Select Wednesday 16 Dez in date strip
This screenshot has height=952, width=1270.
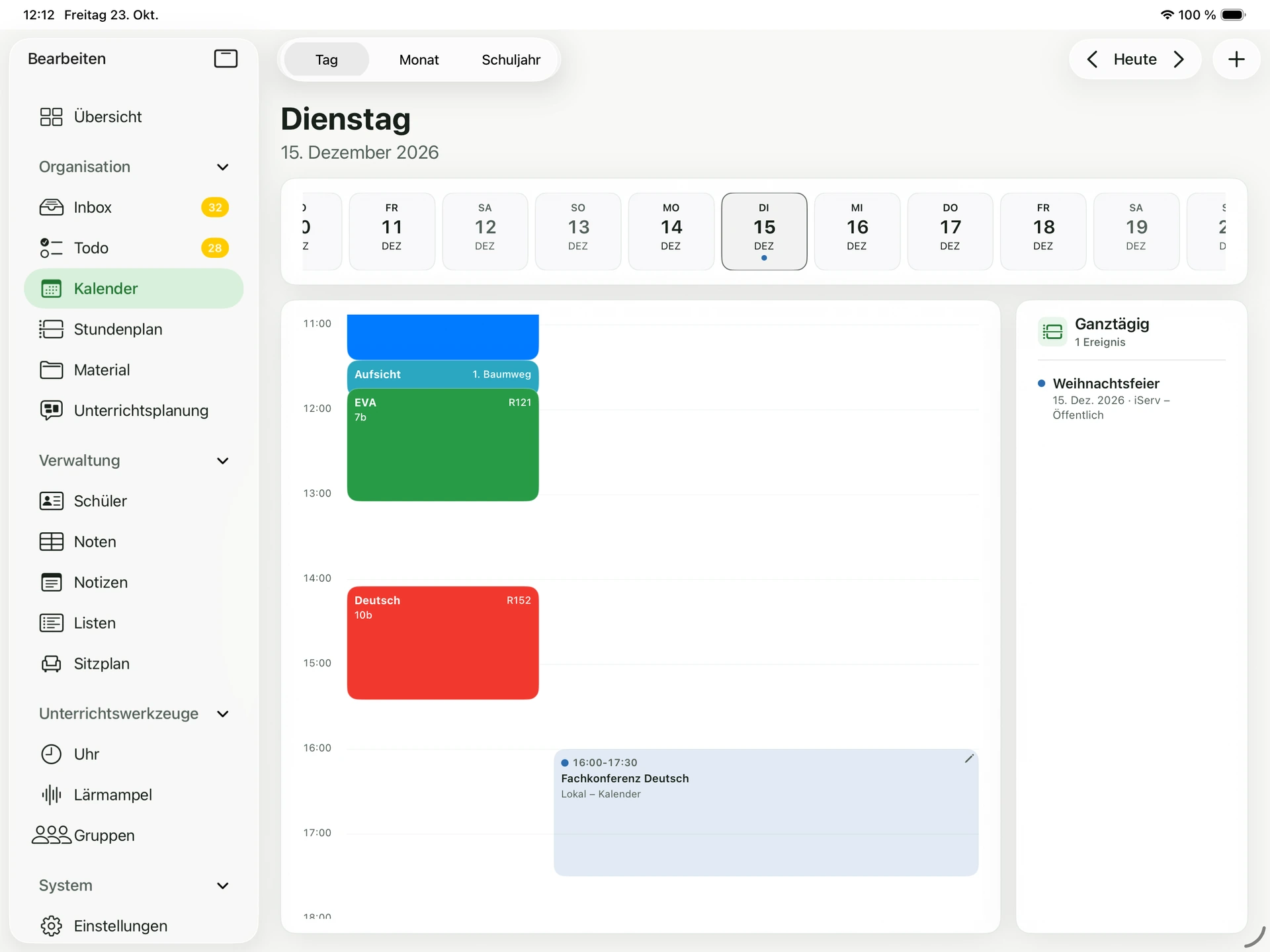point(857,231)
